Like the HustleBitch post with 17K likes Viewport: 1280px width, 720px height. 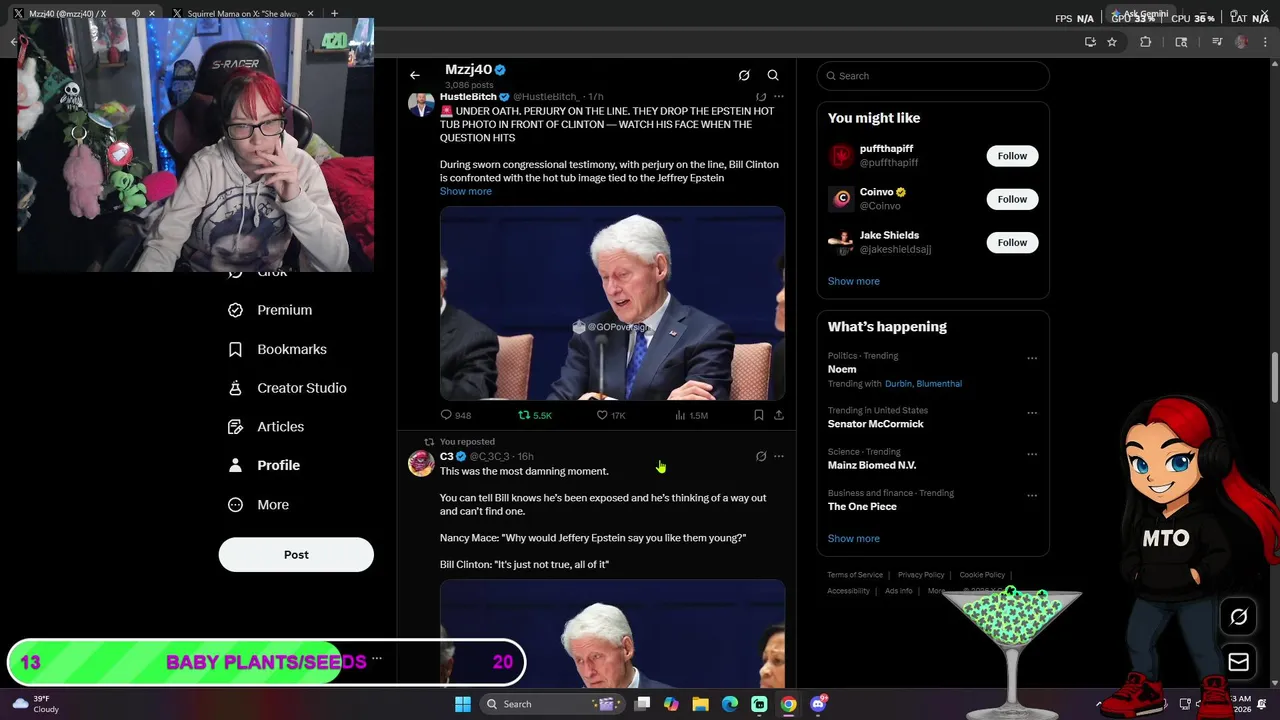[611, 415]
